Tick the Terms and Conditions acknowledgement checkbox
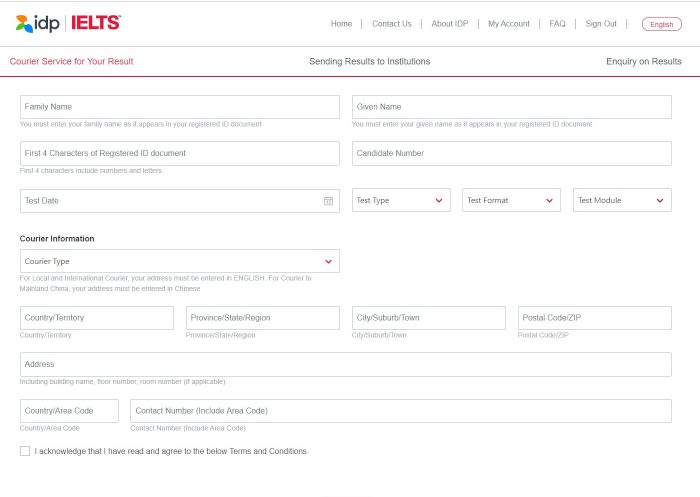Screen dimensions: 700x497 [x=25, y=451]
